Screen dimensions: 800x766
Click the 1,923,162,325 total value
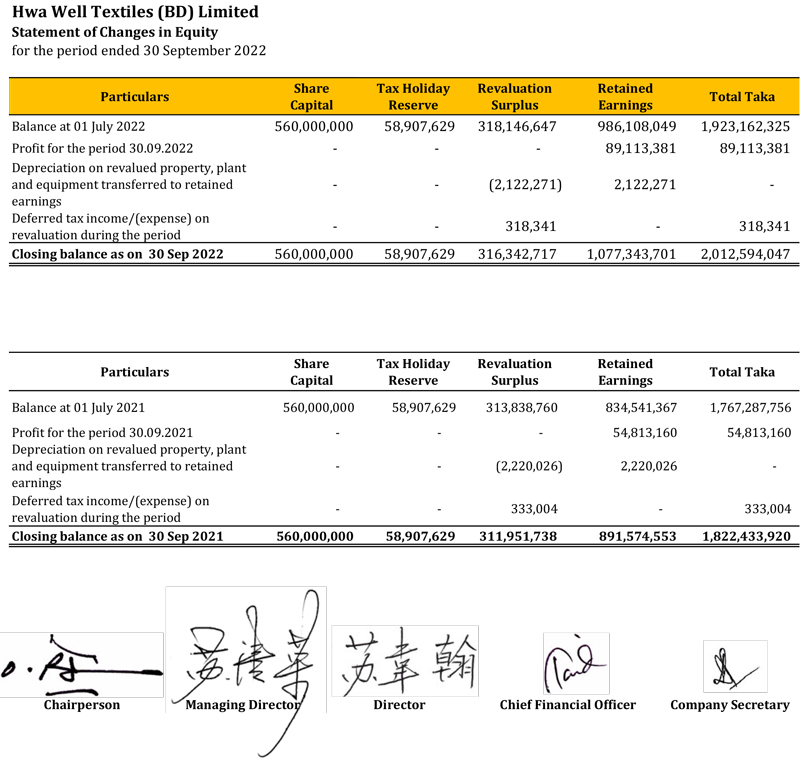(x=739, y=127)
